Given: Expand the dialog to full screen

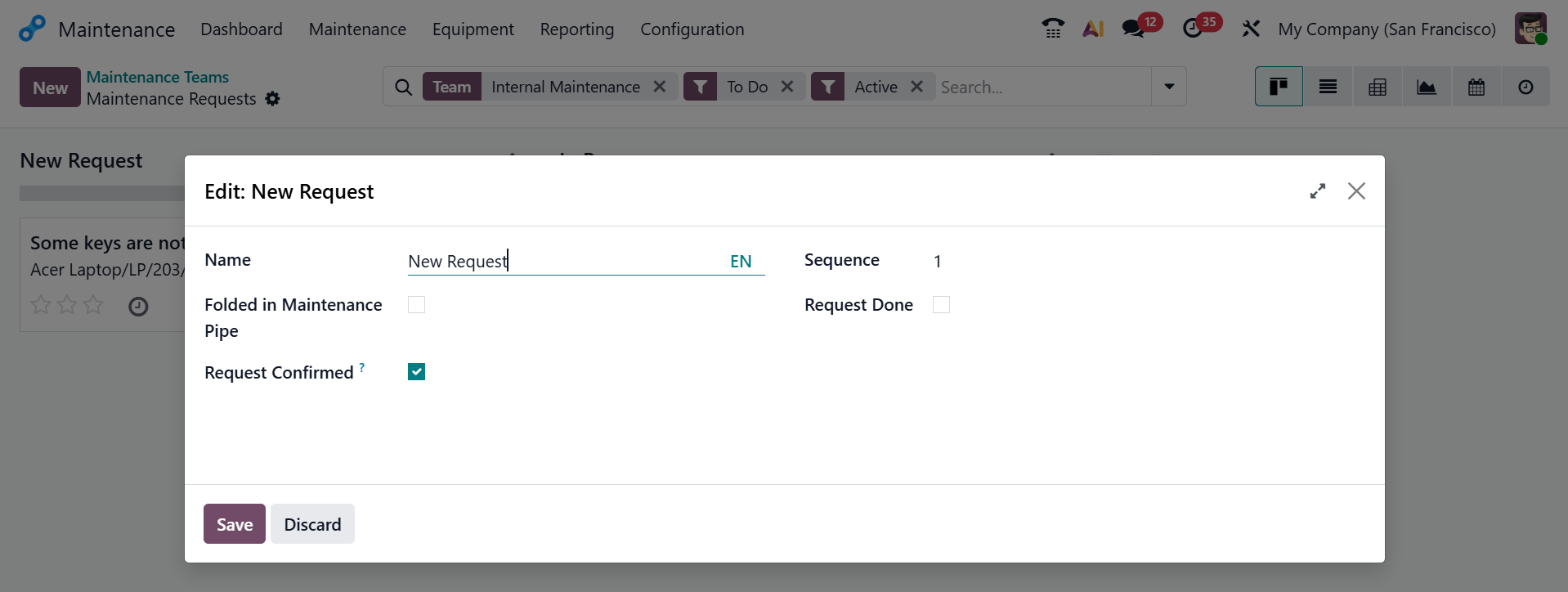Looking at the screenshot, I should [x=1317, y=191].
